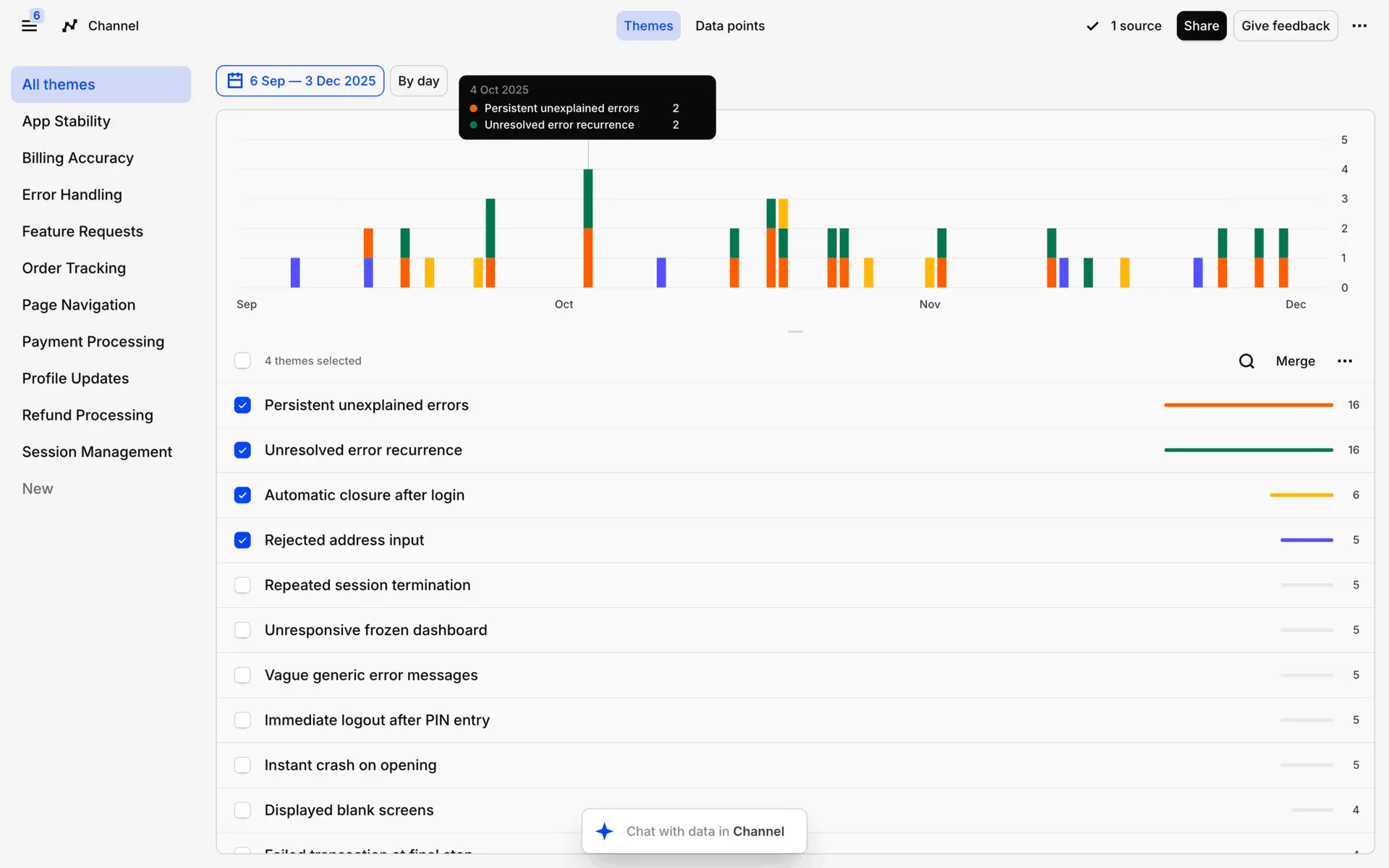
Task: Click the search icon in themes list
Action: point(1246,361)
